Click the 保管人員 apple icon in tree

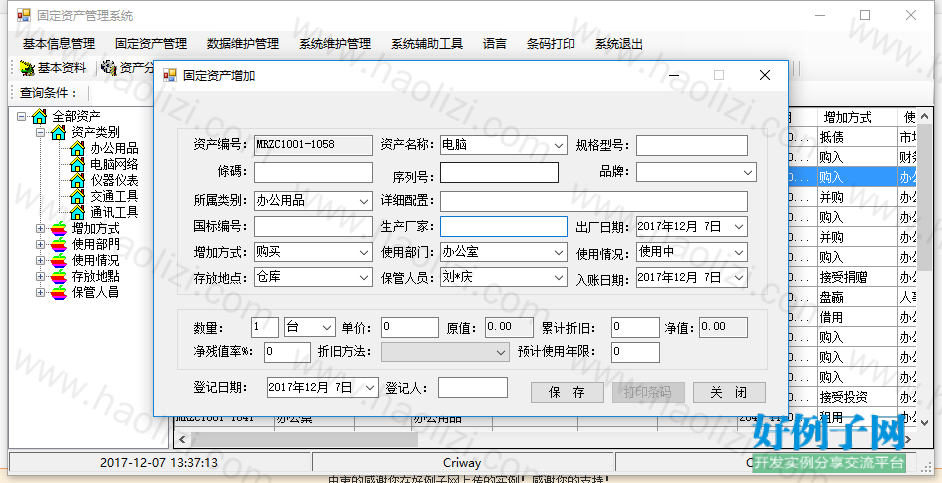pos(59,293)
